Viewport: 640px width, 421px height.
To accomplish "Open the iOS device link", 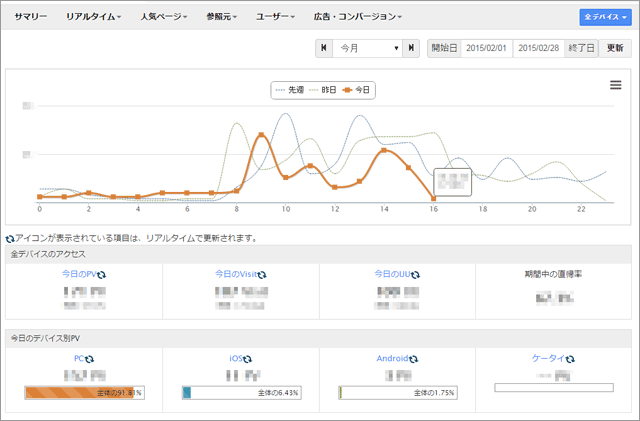I will (236, 358).
